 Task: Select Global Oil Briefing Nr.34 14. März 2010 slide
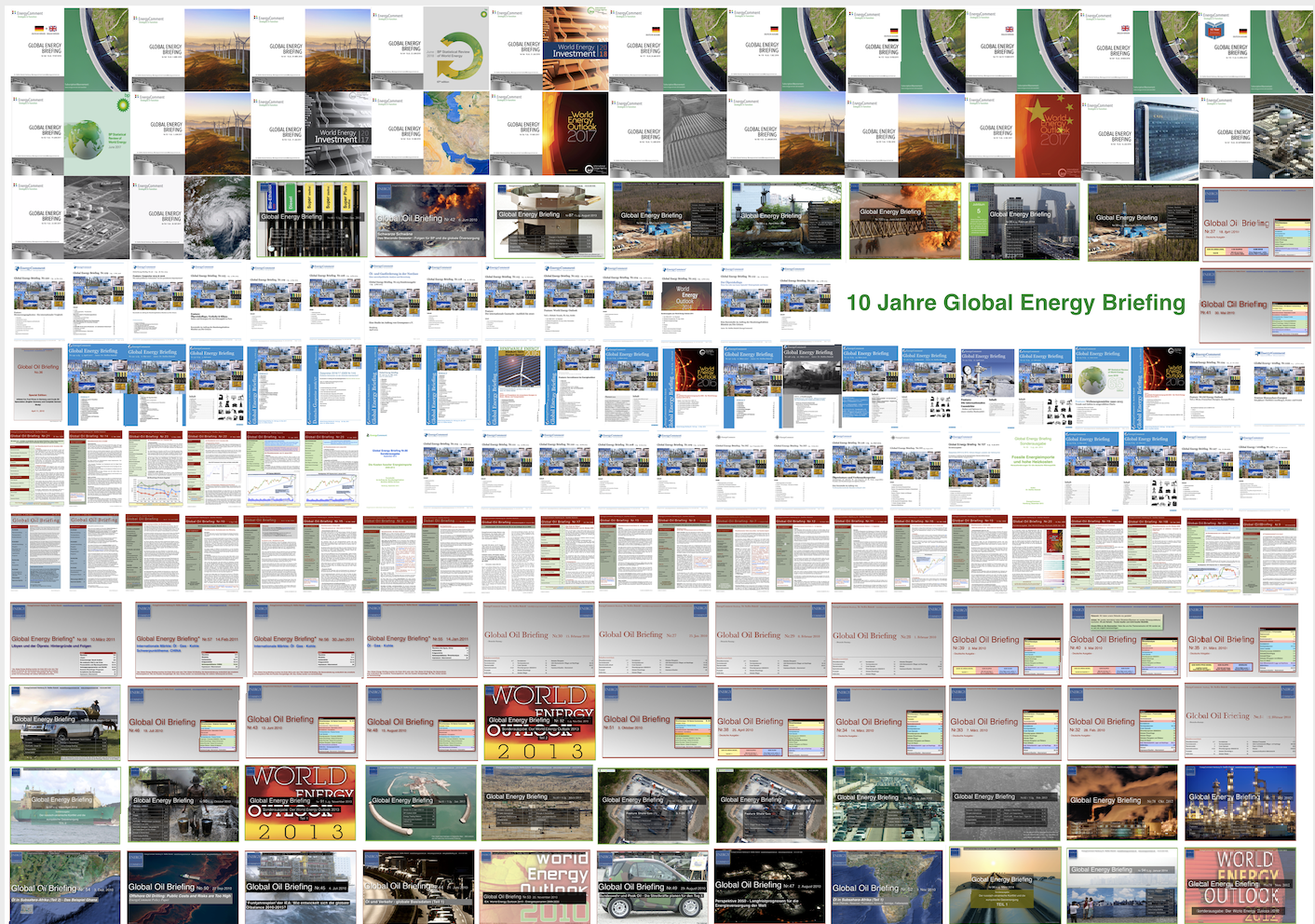[889, 723]
